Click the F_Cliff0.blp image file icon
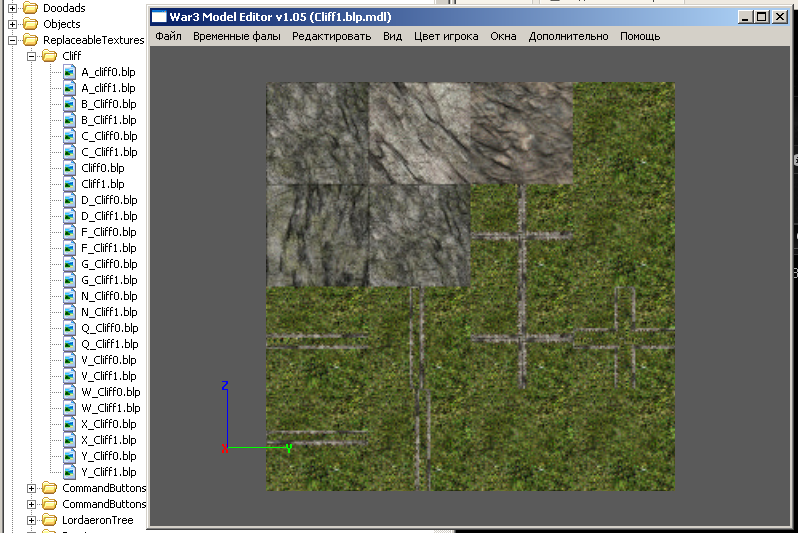Viewport: 798px width, 533px height. pos(70,232)
